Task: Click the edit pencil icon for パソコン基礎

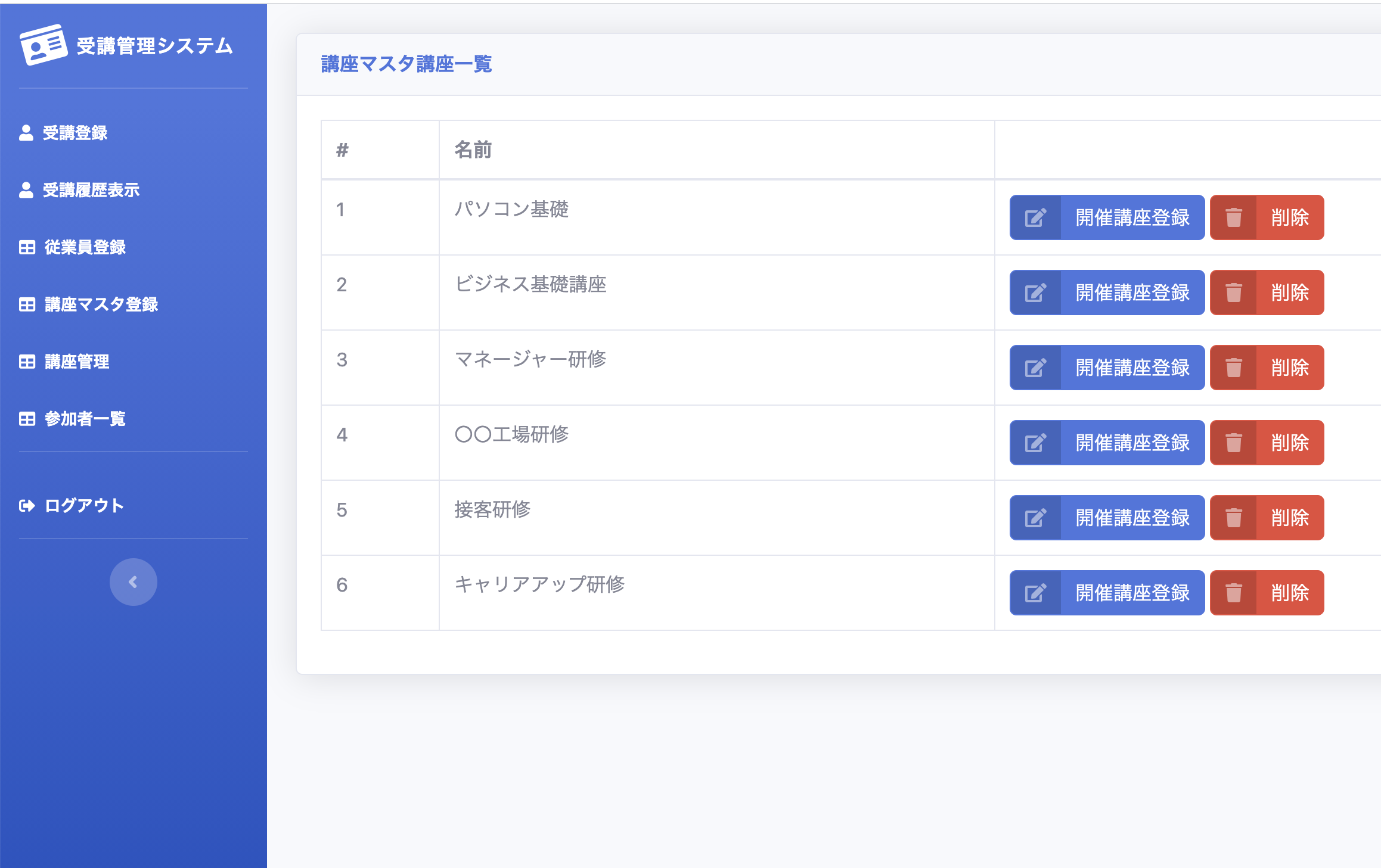Action: point(1035,217)
